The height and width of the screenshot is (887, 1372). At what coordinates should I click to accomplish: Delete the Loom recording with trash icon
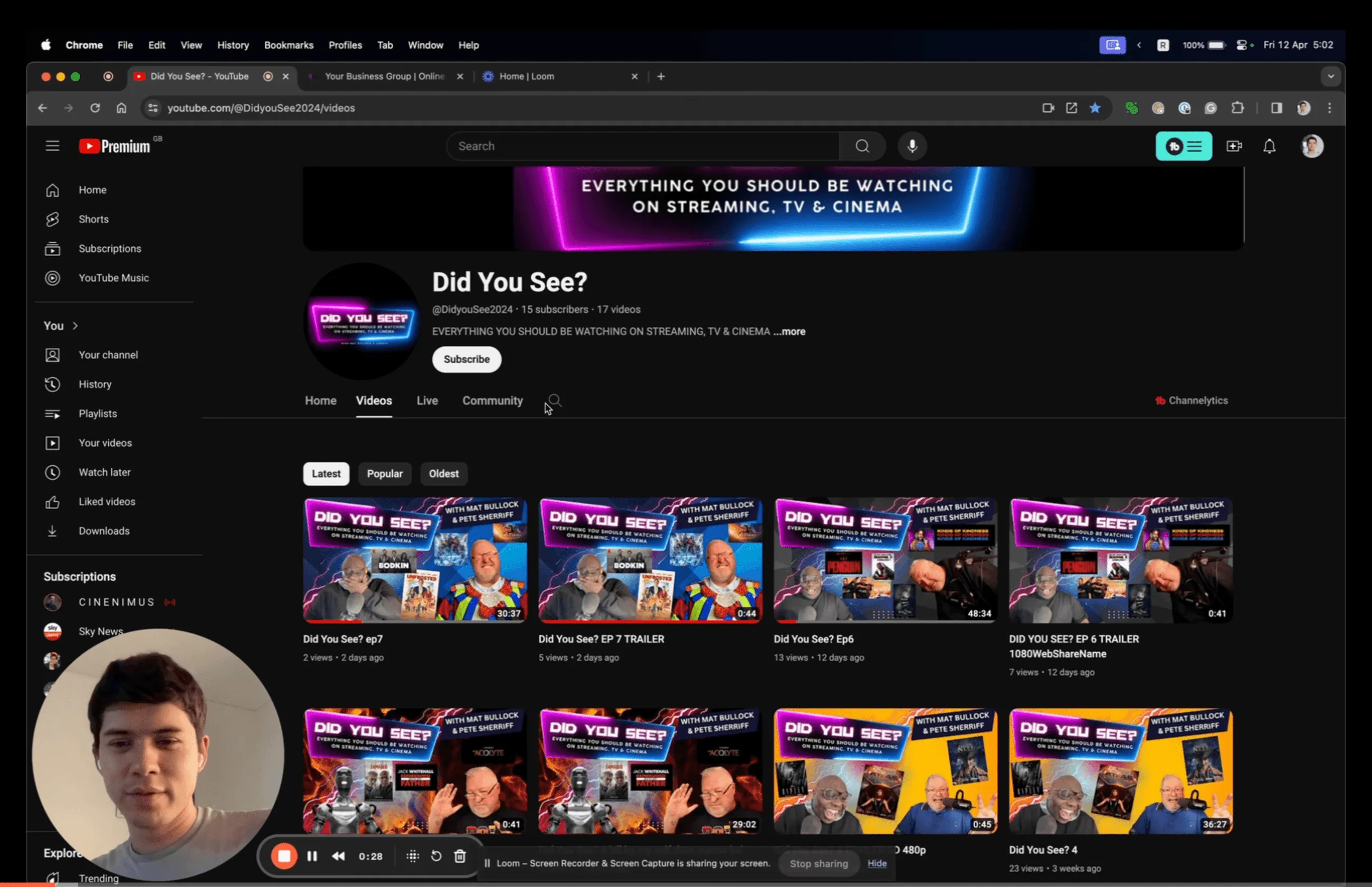click(460, 856)
